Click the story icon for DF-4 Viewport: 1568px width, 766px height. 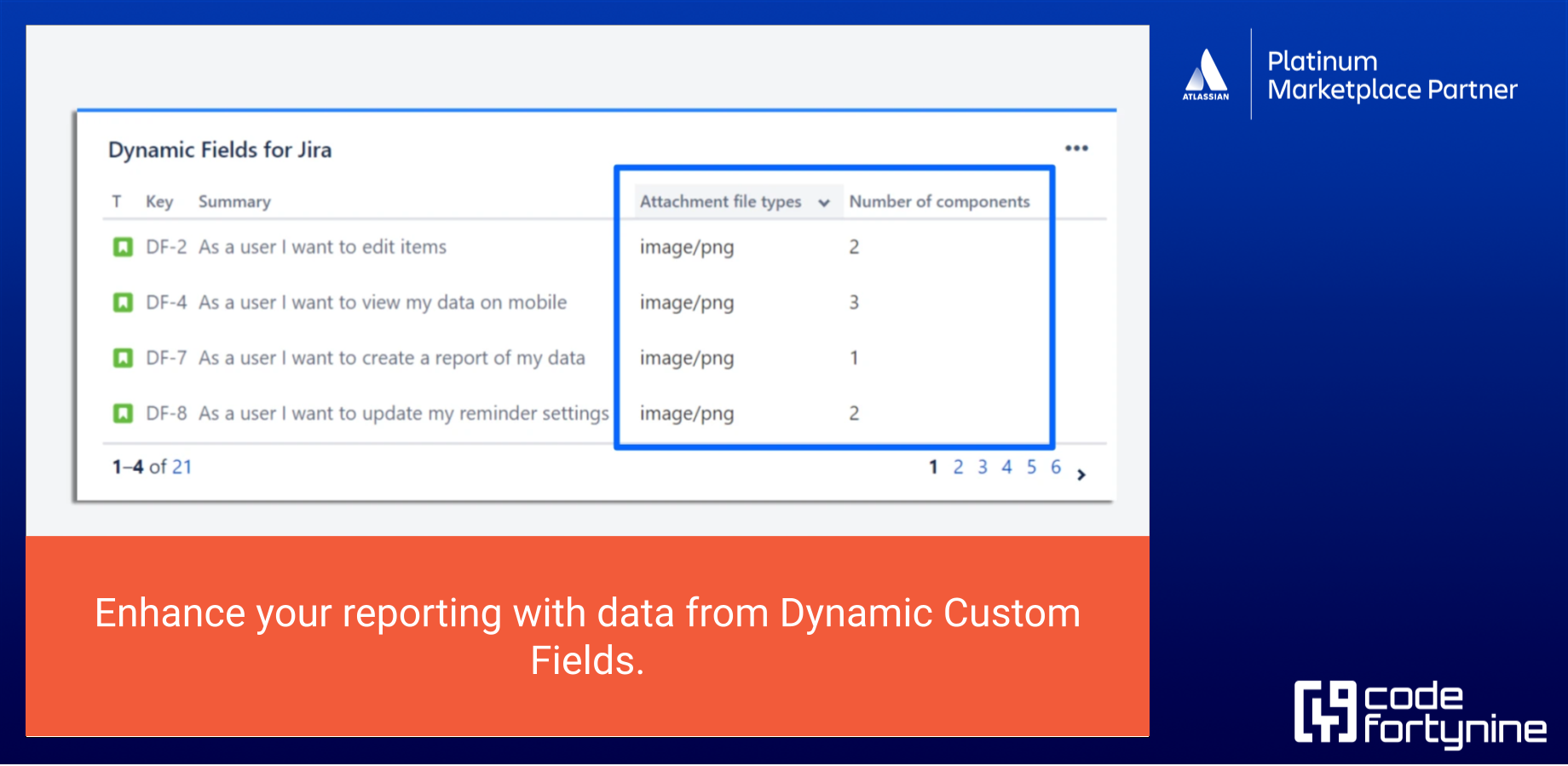[123, 302]
